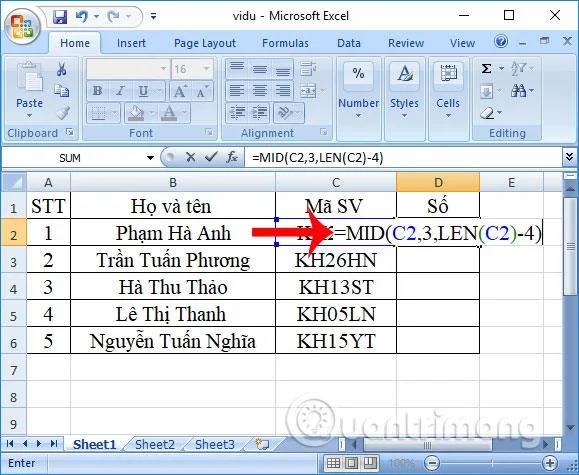Select the Format Painter brush
579x475 pixels.
pyautogui.click(x=63, y=113)
